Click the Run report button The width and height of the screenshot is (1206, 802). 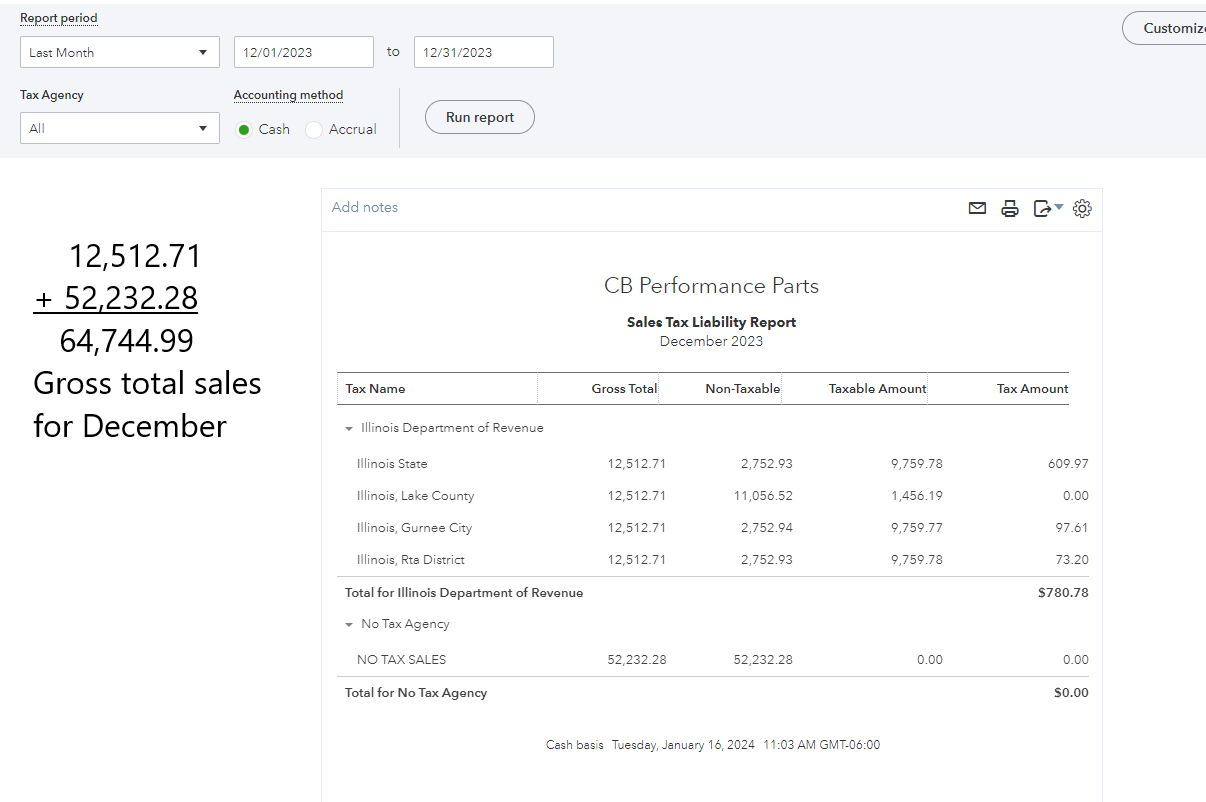click(x=479, y=117)
